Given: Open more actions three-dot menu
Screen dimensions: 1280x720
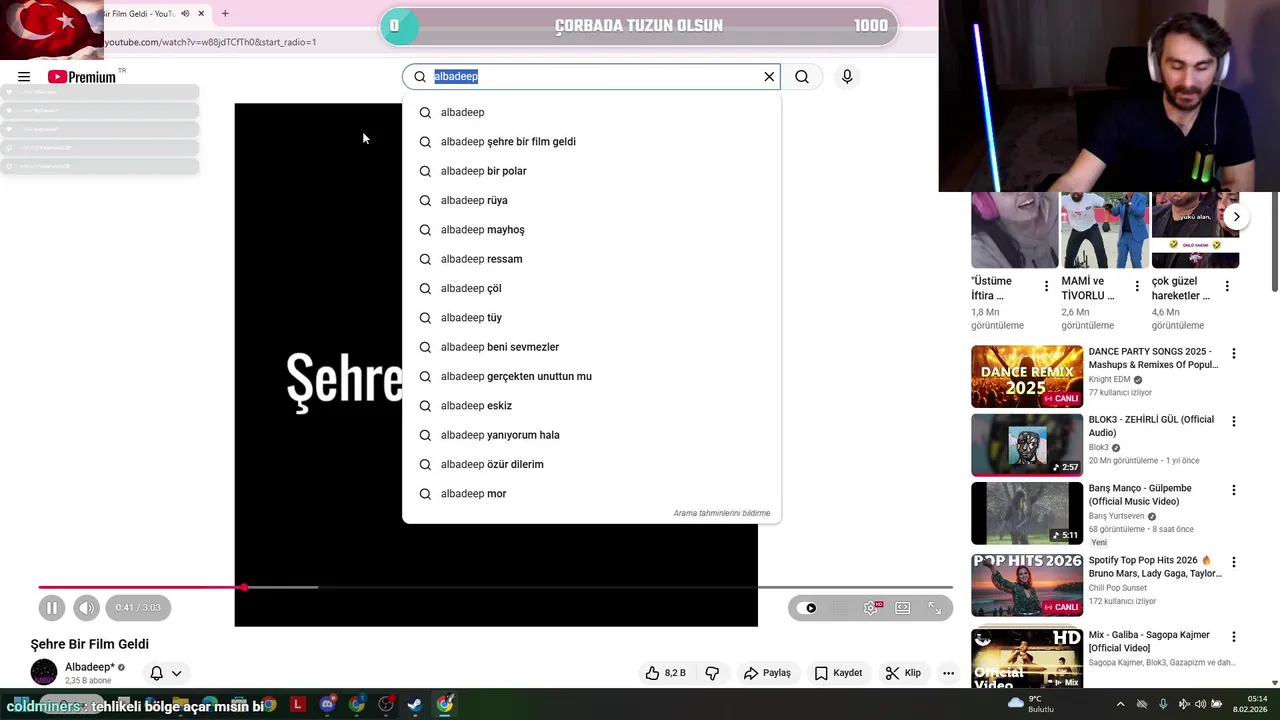Looking at the screenshot, I should [x=948, y=673].
